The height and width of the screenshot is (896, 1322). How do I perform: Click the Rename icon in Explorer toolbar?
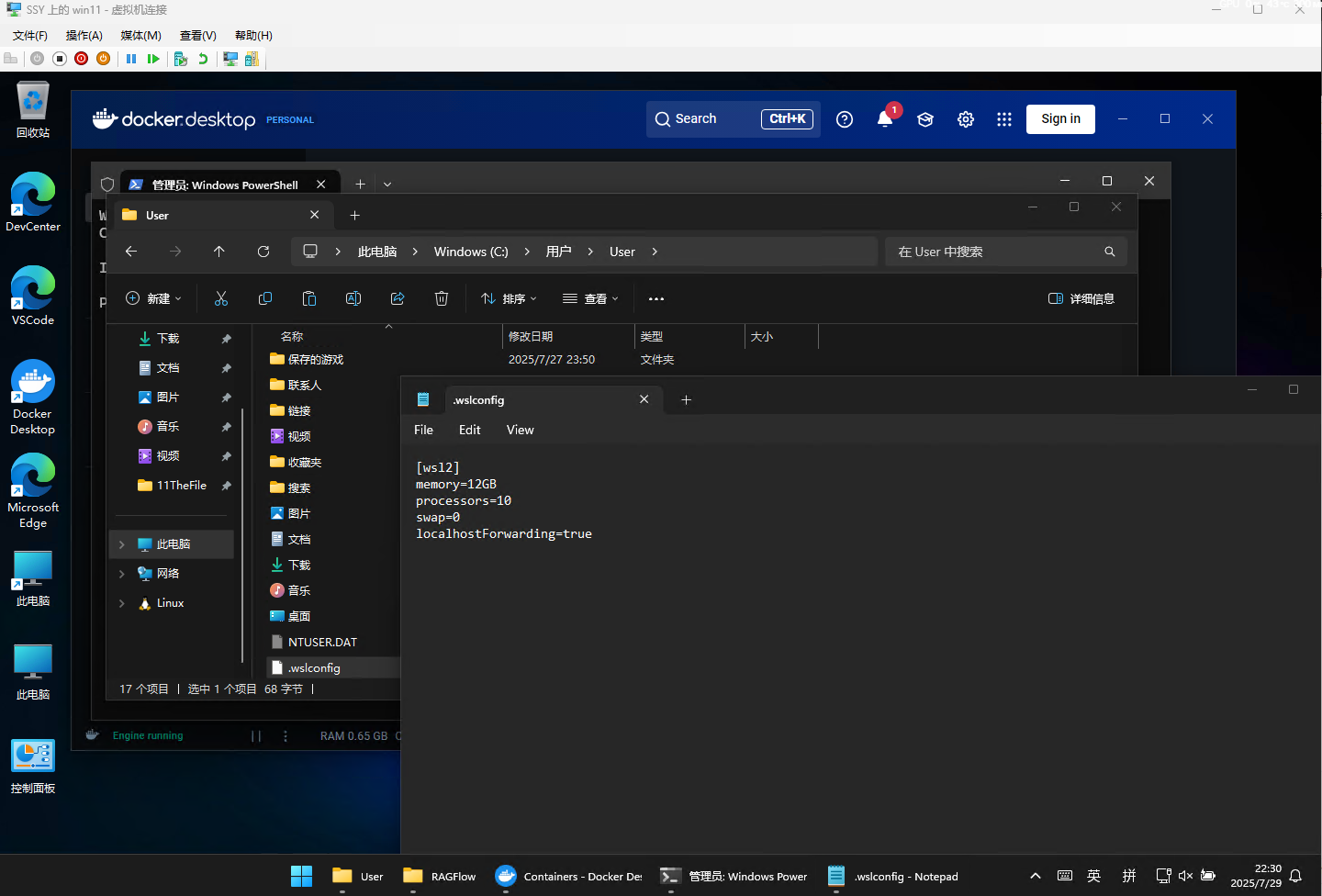(x=353, y=298)
